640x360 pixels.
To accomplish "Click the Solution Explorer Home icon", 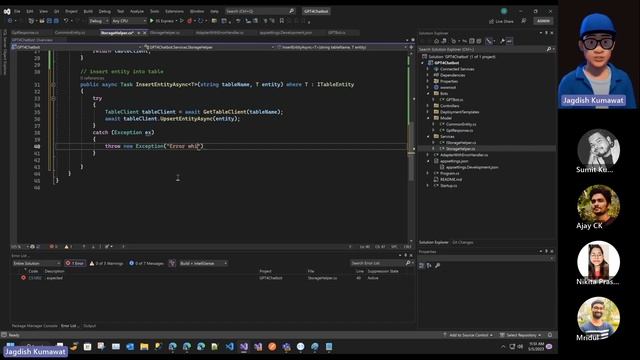I will [x=436, y=41].
